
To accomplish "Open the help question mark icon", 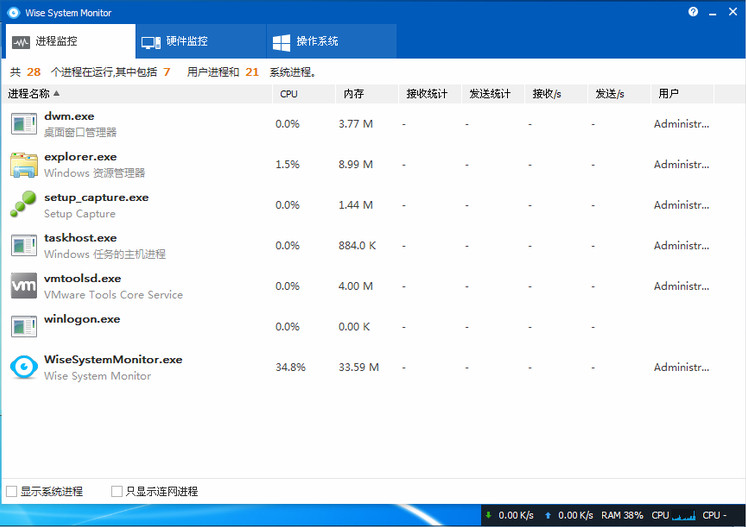I will coord(693,11).
